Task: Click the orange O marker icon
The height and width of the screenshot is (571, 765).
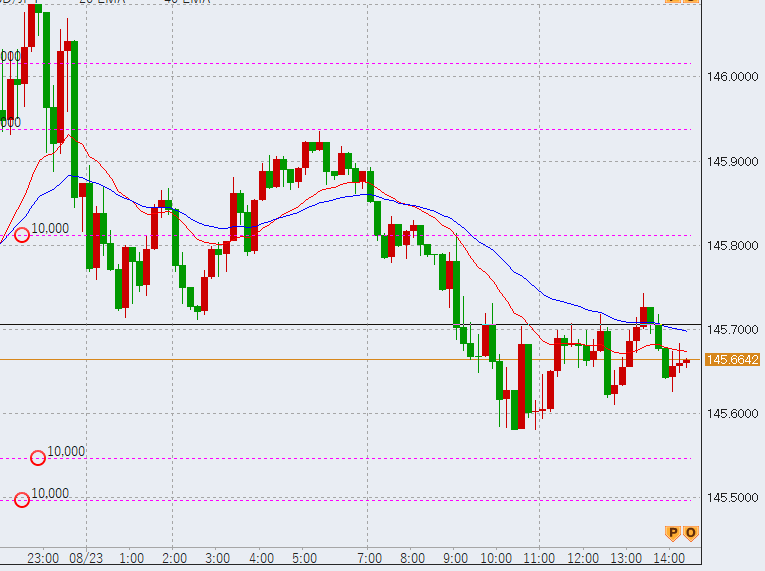Action: (x=690, y=533)
